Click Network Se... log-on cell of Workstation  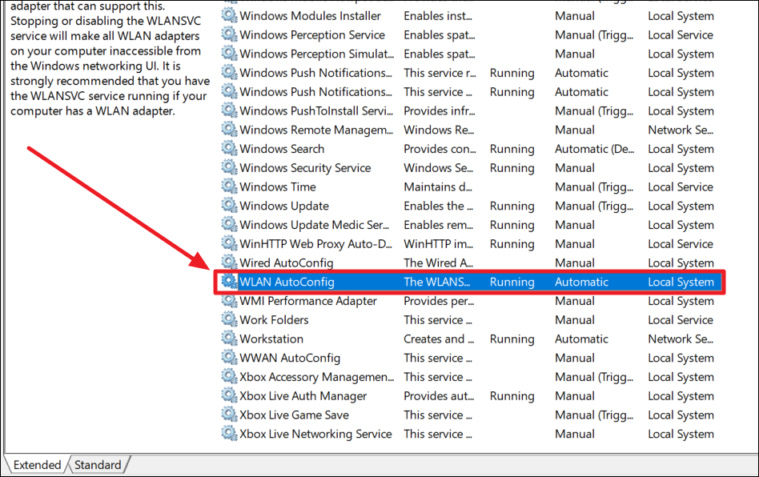tap(681, 339)
